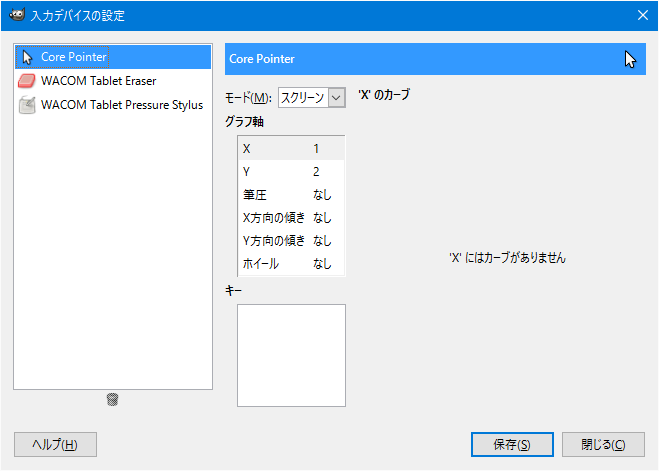
Task: Select WACOM Tablet Eraser device name
Action: tap(98, 81)
